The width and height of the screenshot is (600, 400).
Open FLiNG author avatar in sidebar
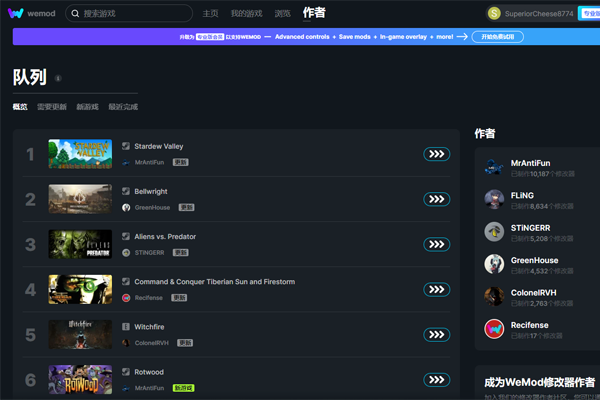point(494,198)
